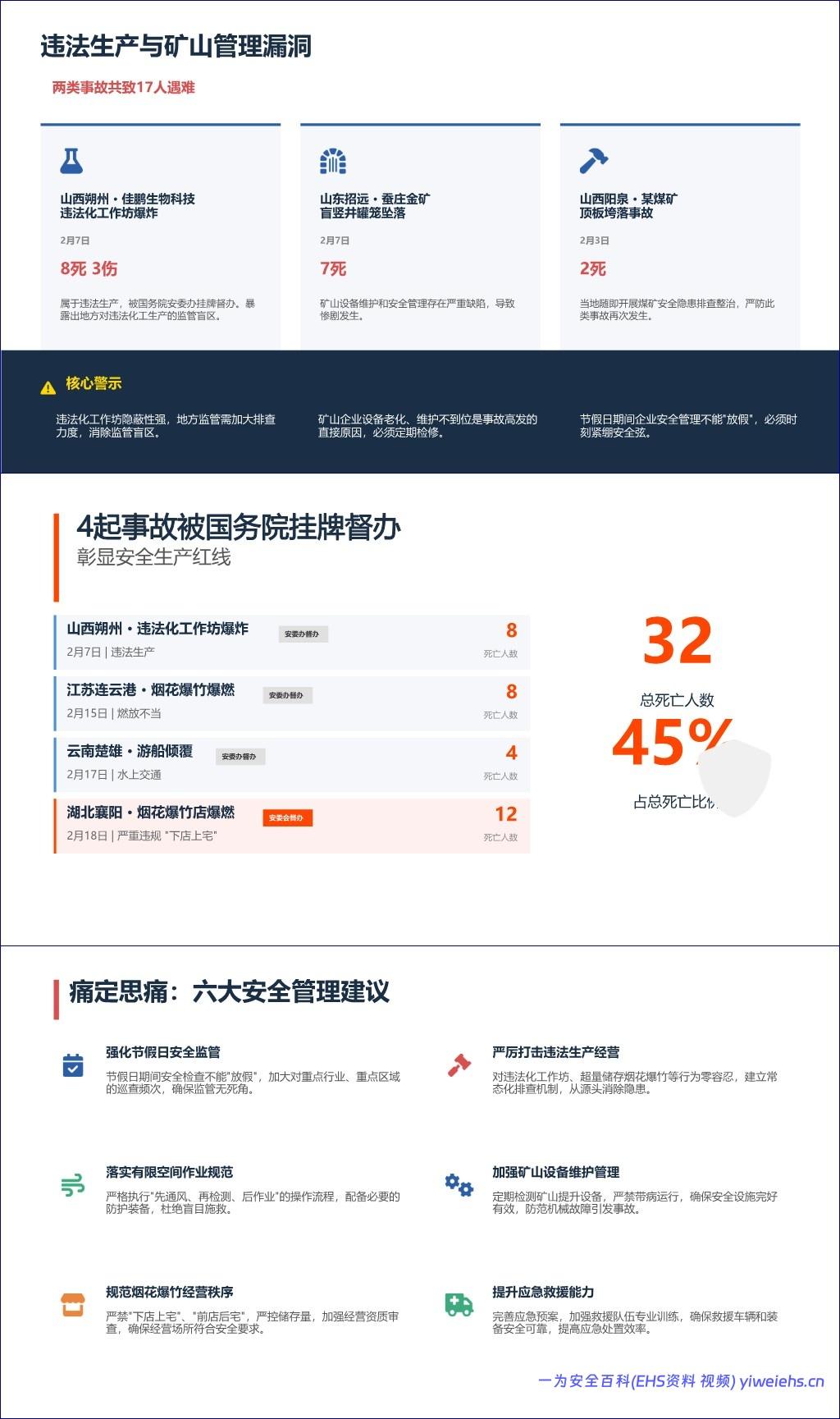
Task: Click the blue gears icon for 加强矿山设备维护管理
Action: [459, 1184]
